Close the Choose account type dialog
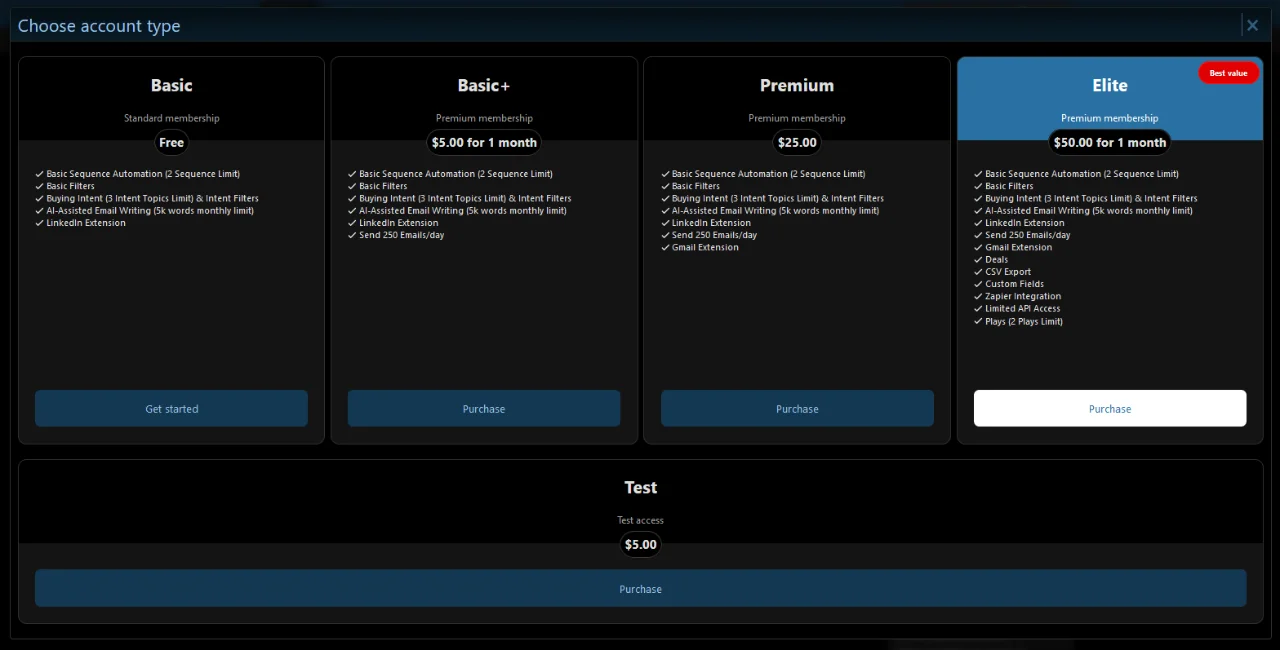 pyautogui.click(x=1252, y=25)
